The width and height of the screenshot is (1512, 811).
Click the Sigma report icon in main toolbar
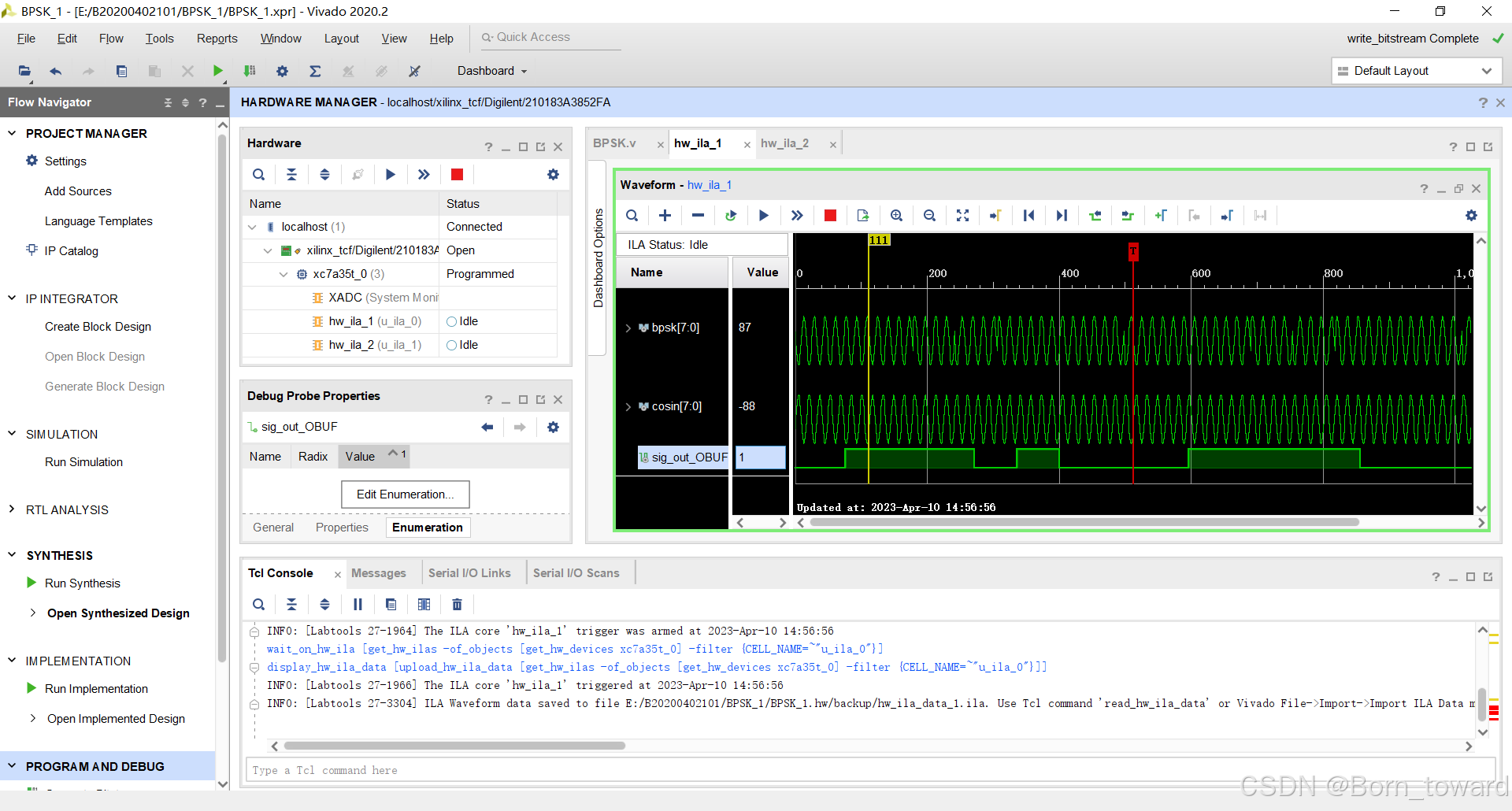click(x=315, y=71)
